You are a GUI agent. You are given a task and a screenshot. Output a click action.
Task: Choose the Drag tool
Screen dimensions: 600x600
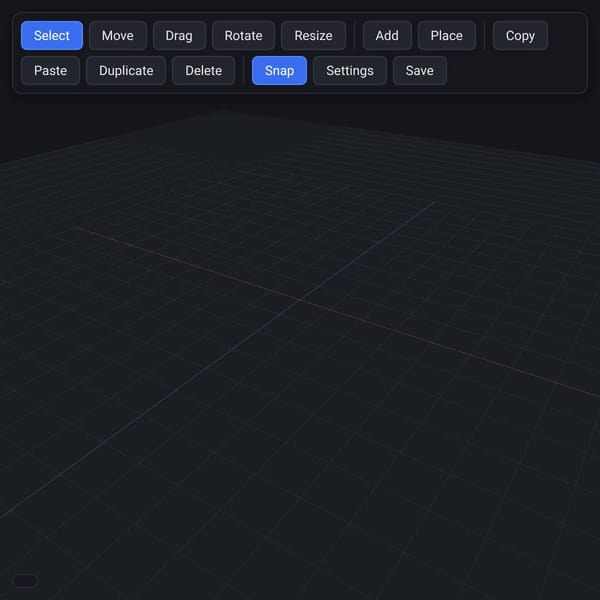pos(179,36)
